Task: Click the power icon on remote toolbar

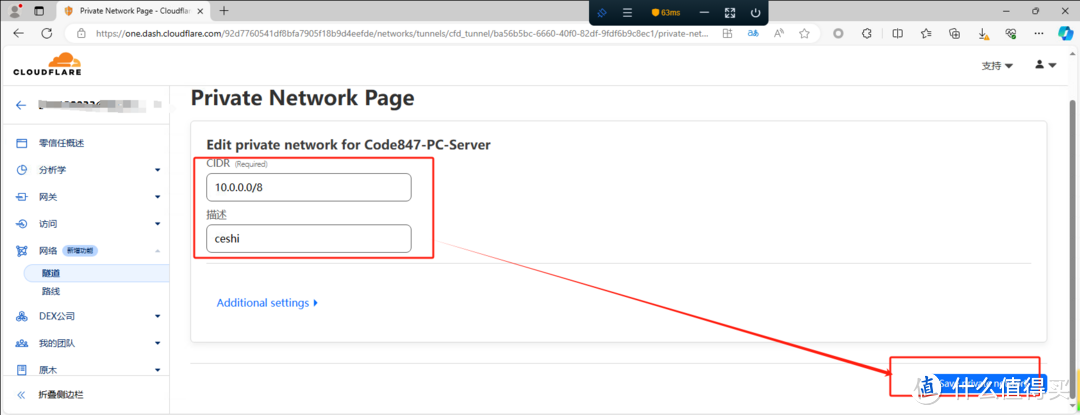Action: tap(756, 12)
